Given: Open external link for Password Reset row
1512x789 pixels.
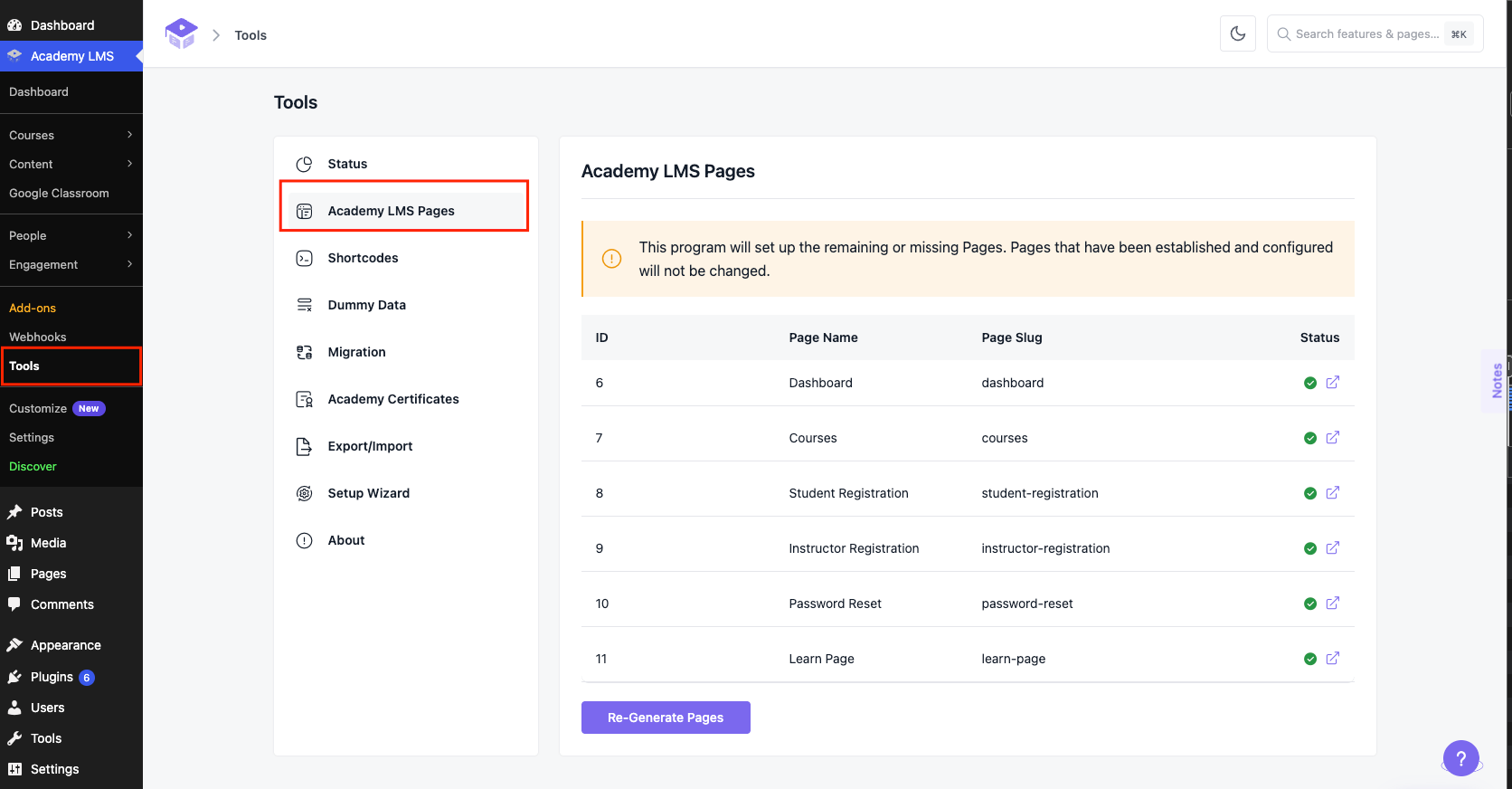Looking at the screenshot, I should pos(1333,604).
